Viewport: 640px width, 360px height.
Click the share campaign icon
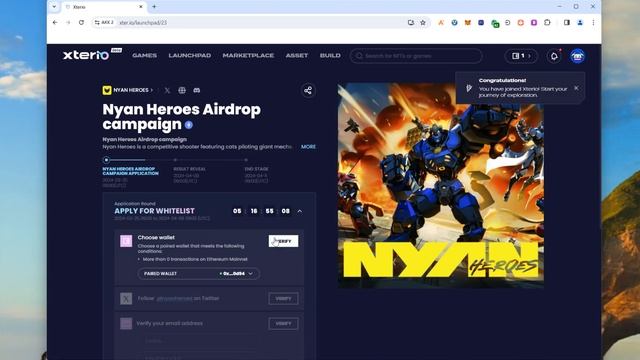(308, 91)
